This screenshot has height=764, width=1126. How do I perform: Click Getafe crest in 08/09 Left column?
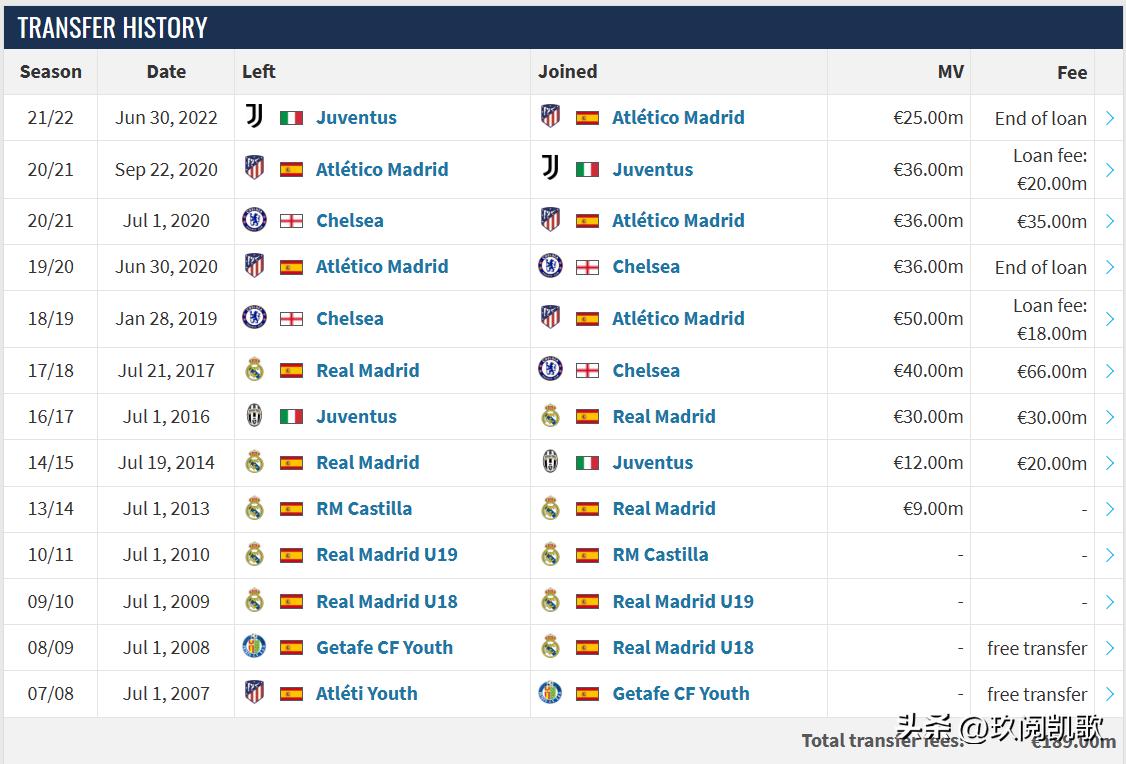(255, 647)
